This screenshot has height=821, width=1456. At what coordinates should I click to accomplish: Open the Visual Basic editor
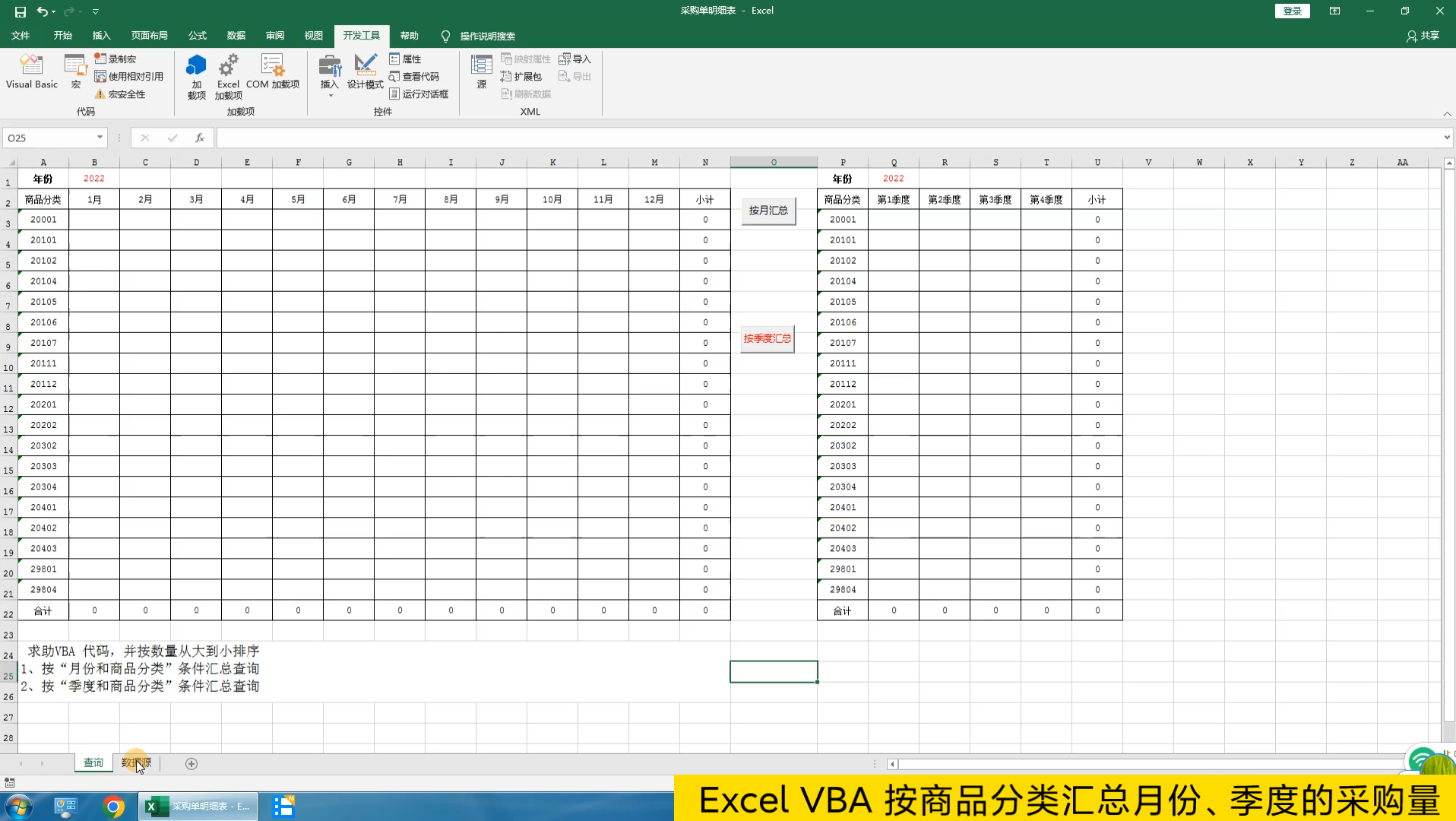click(32, 72)
